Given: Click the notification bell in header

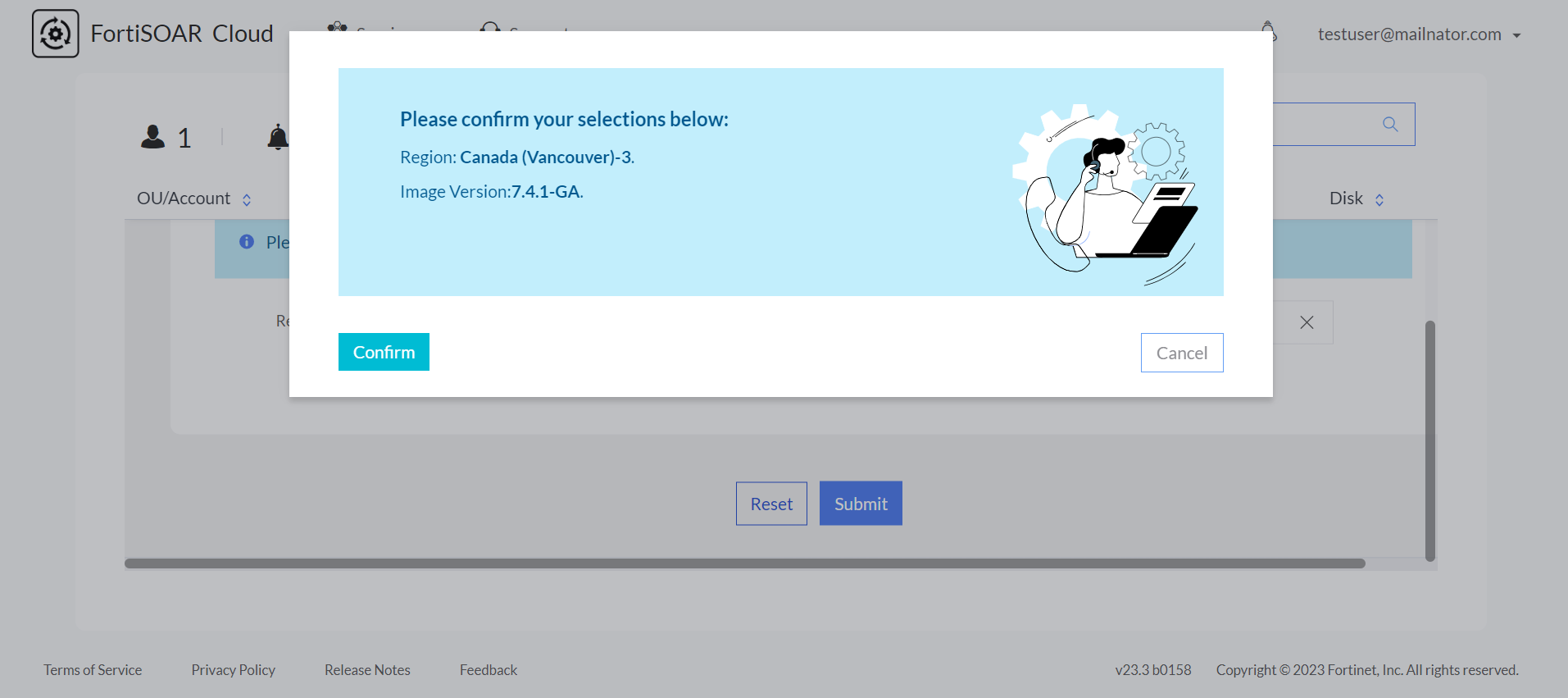Looking at the screenshot, I should (x=1269, y=32).
